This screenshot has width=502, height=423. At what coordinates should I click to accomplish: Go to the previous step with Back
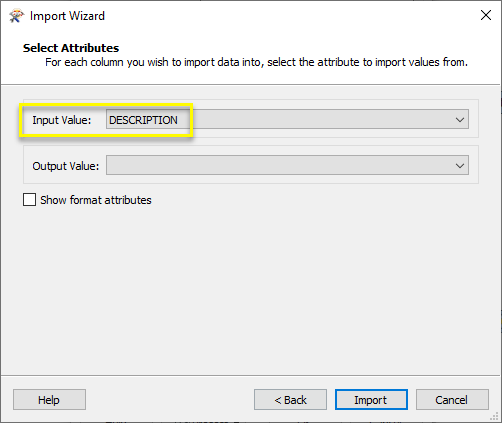pyautogui.click(x=290, y=400)
